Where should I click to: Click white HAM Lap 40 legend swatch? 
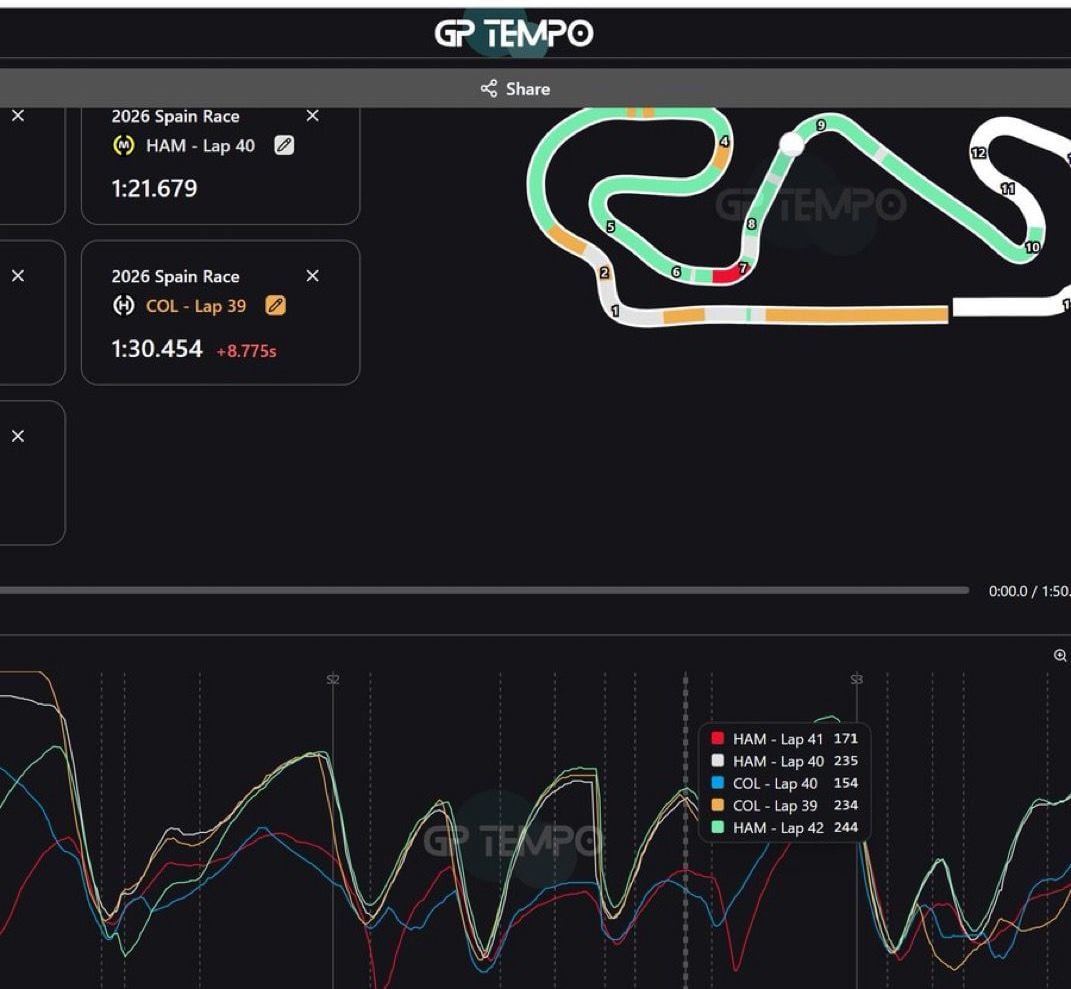(x=717, y=761)
